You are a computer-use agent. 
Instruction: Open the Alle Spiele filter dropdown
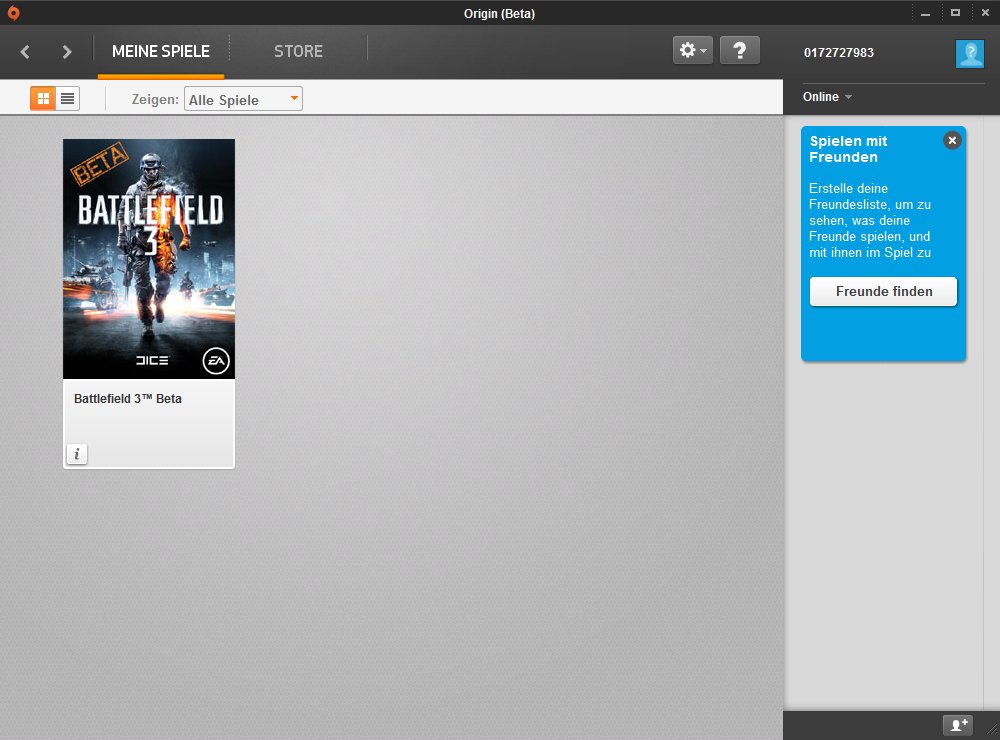(x=243, y=99)
